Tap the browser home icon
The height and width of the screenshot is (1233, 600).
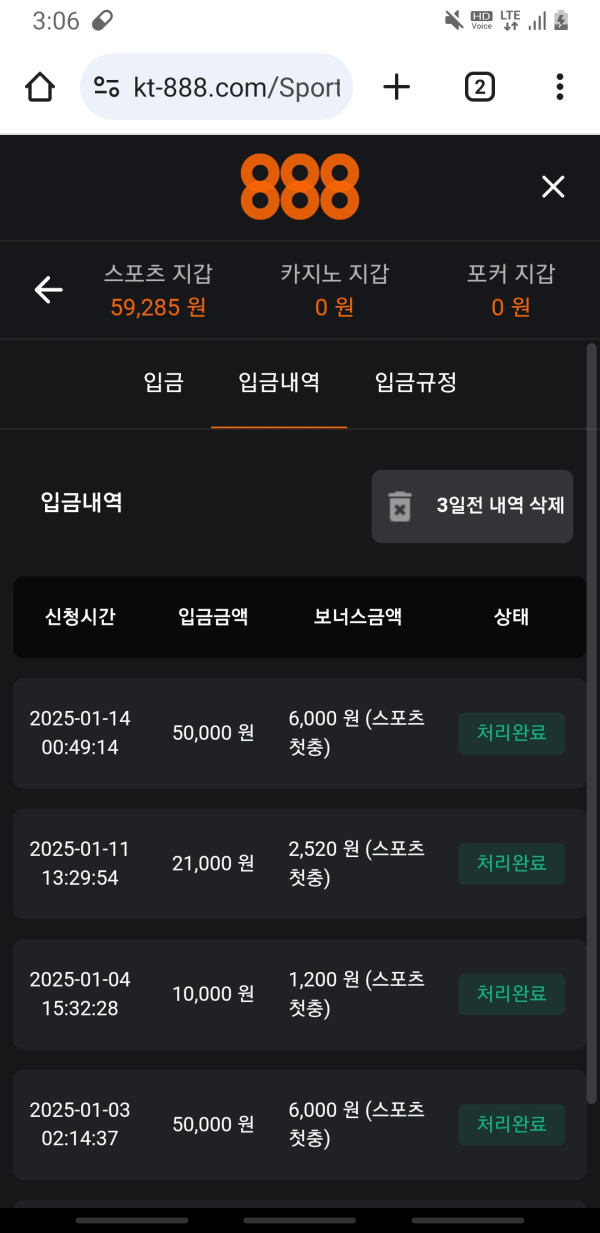click(40, 87)
